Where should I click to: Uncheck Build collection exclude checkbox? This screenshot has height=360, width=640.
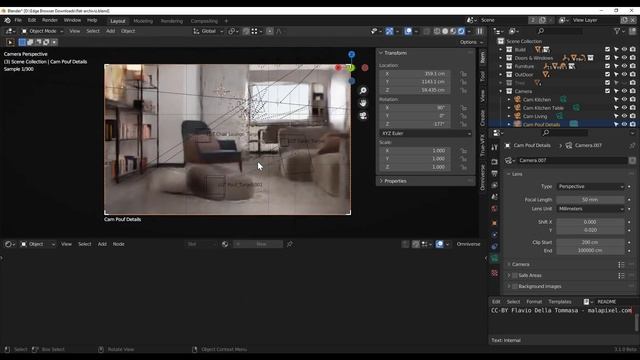coord(607,49)
